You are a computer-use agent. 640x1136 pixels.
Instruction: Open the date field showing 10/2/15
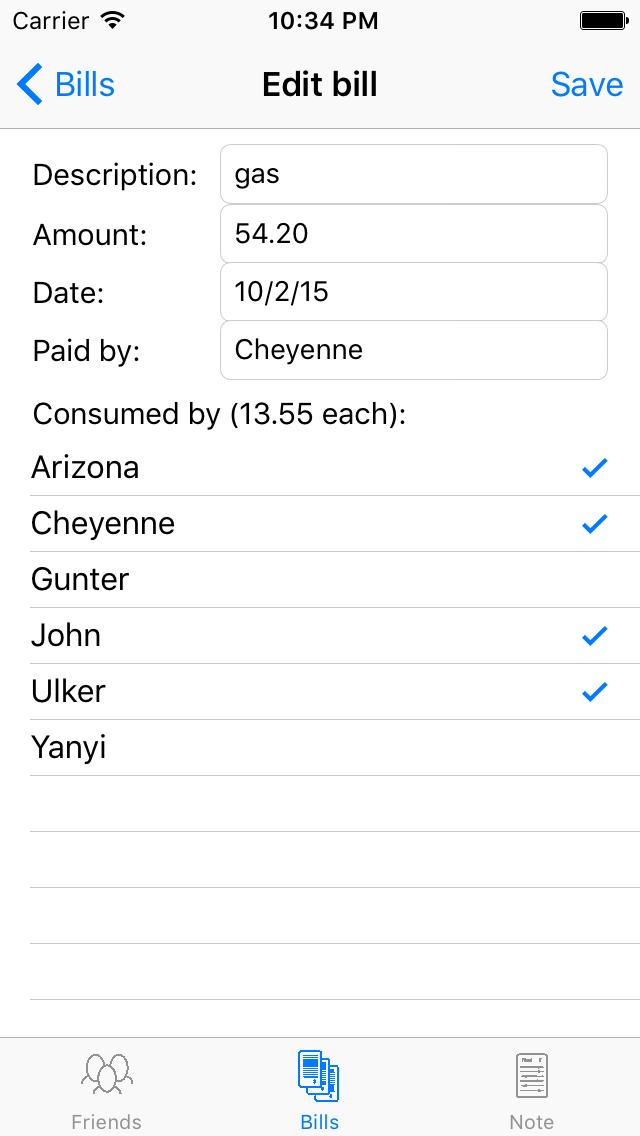(413, 292)
